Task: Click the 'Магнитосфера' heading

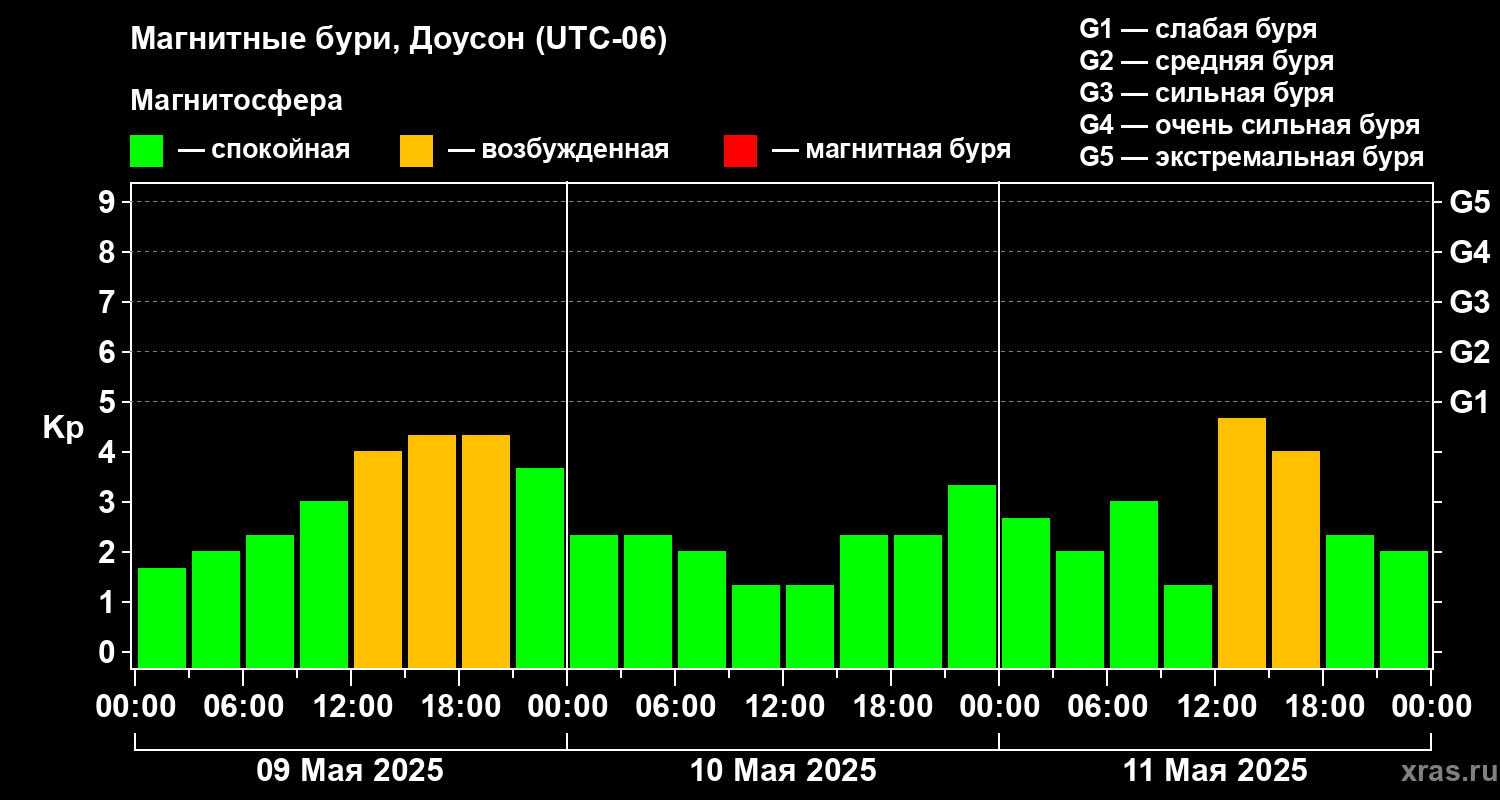Action: pyautogui.click(x=236, y=101)
